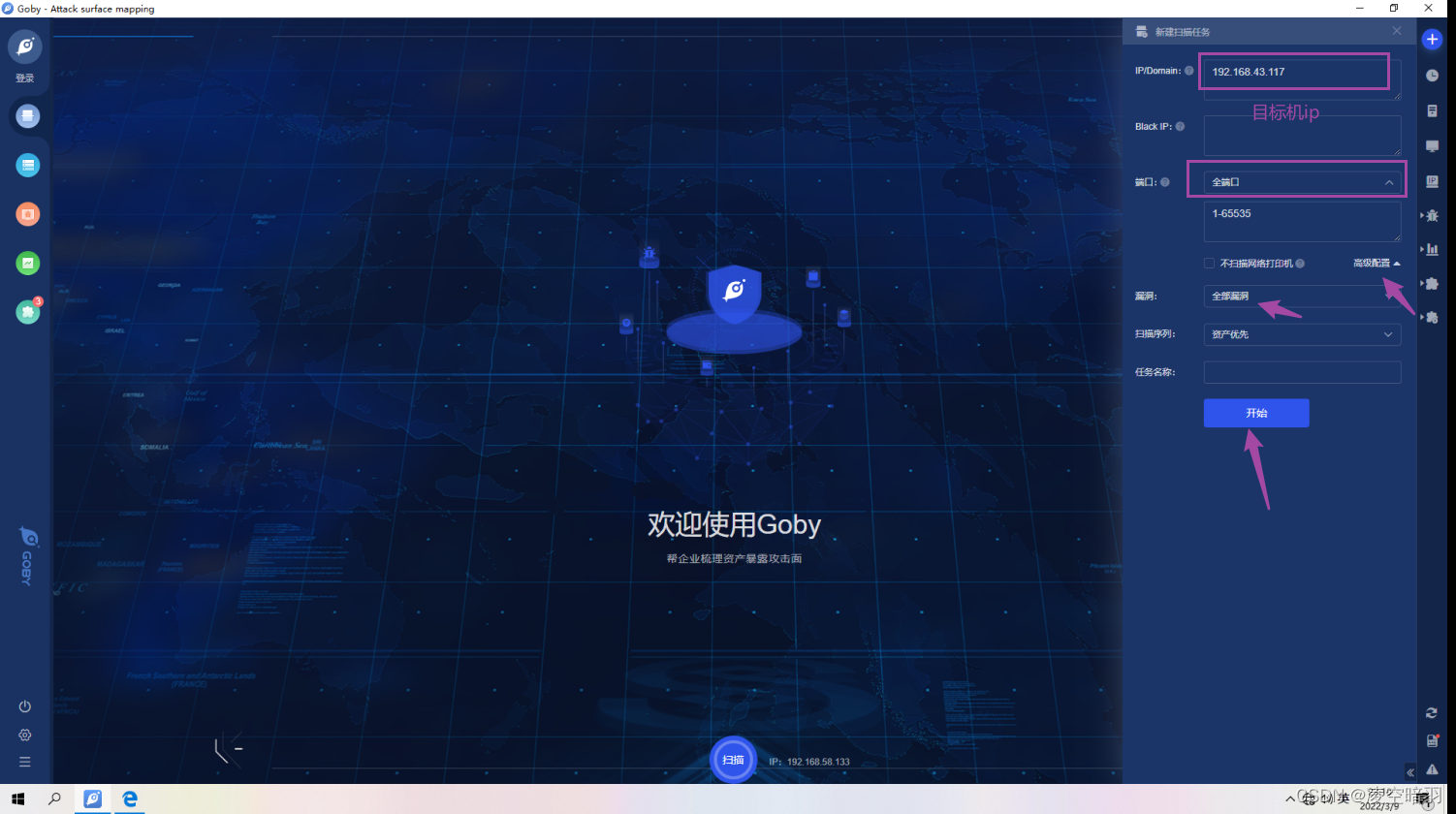Open the log file icon with red dot
The height and width of the screenshot is (814, 1456).
pos(1432,740)
